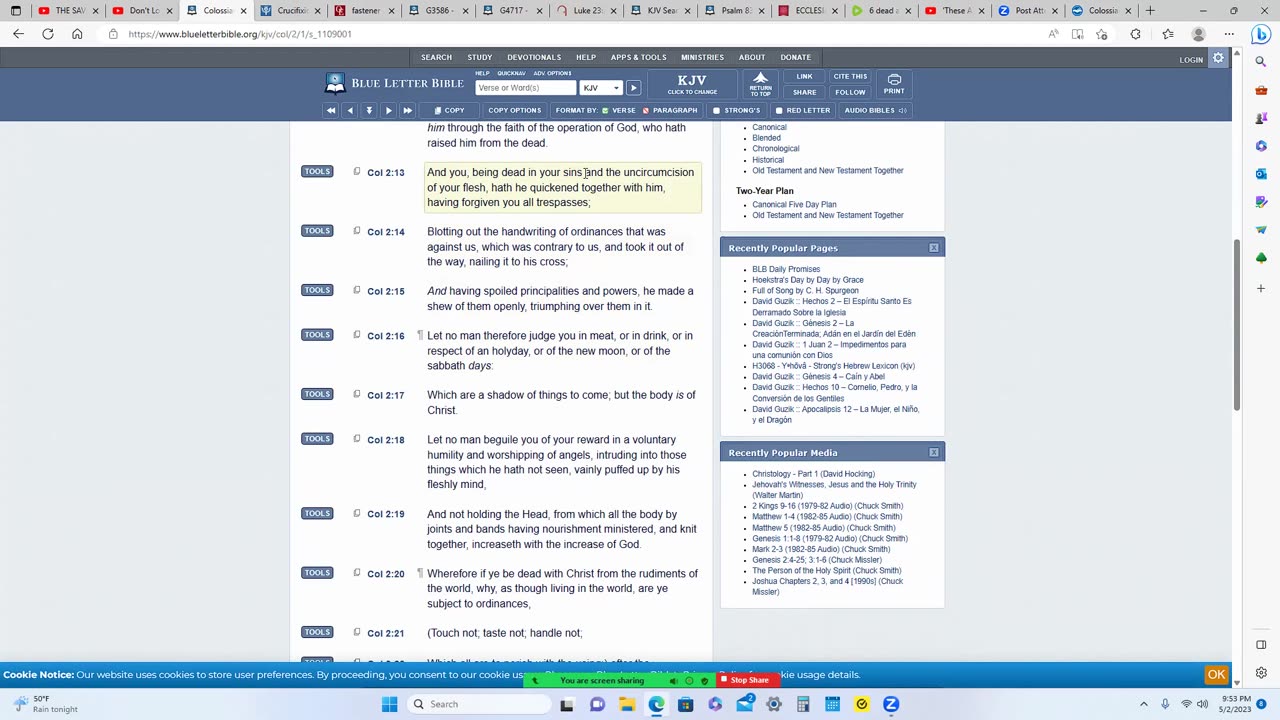Click the browser address bar URL
Image resolution: width=1280 pixels, height=720 pixels.
240,34
